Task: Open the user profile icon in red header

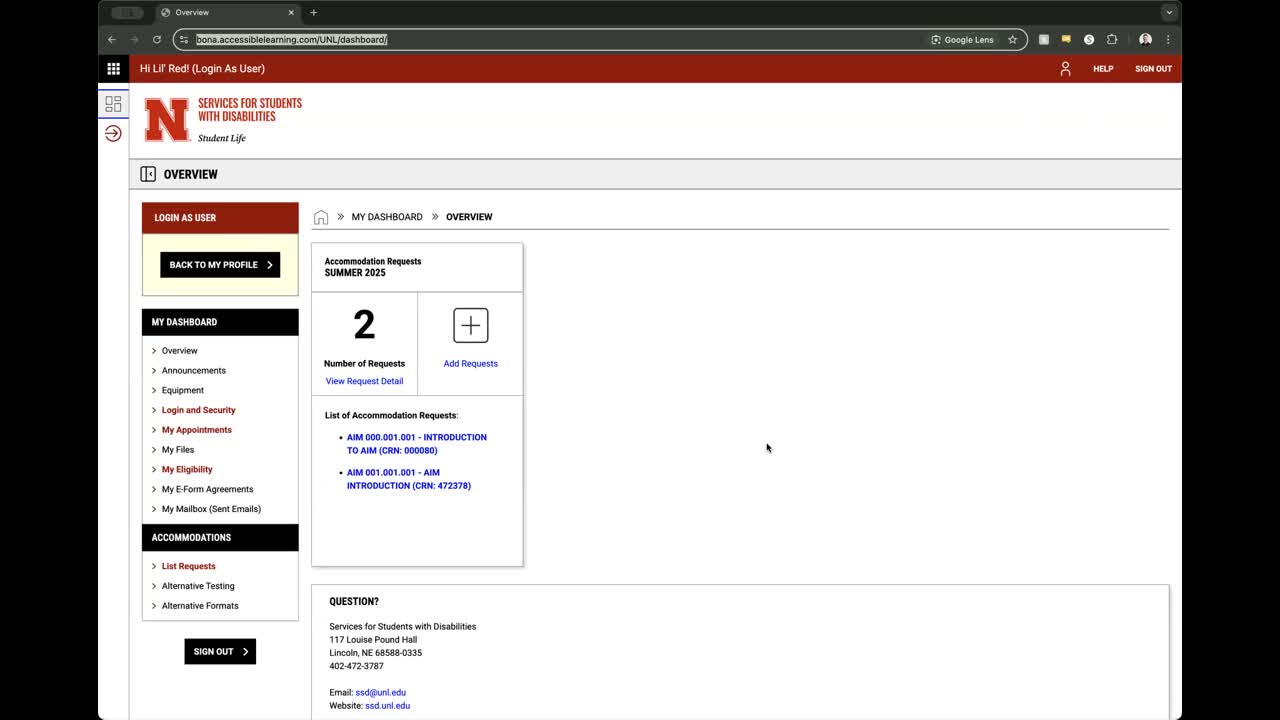Action: click(1065, 69)
